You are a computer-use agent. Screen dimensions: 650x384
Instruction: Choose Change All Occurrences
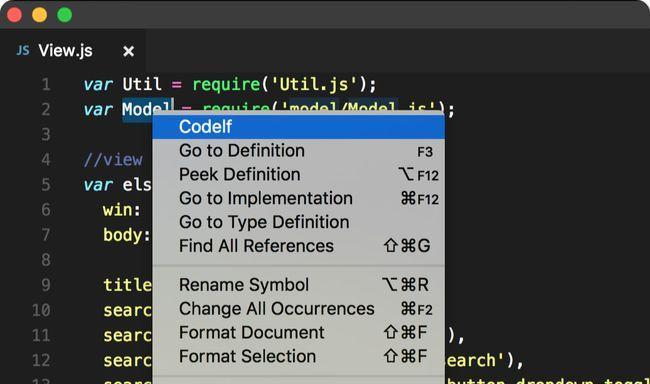298,309
